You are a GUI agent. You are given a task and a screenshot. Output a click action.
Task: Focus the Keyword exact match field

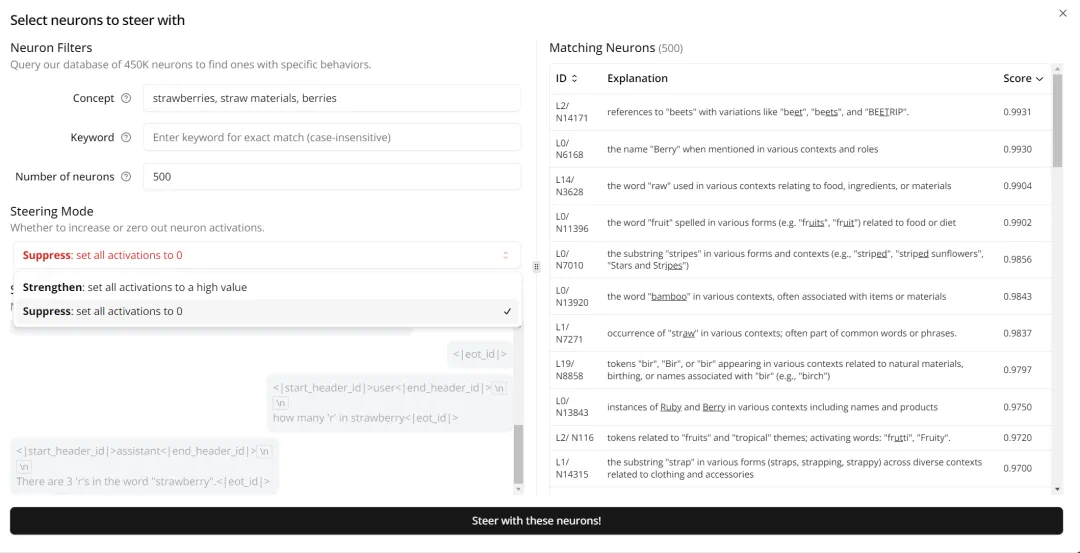point(331,137)
